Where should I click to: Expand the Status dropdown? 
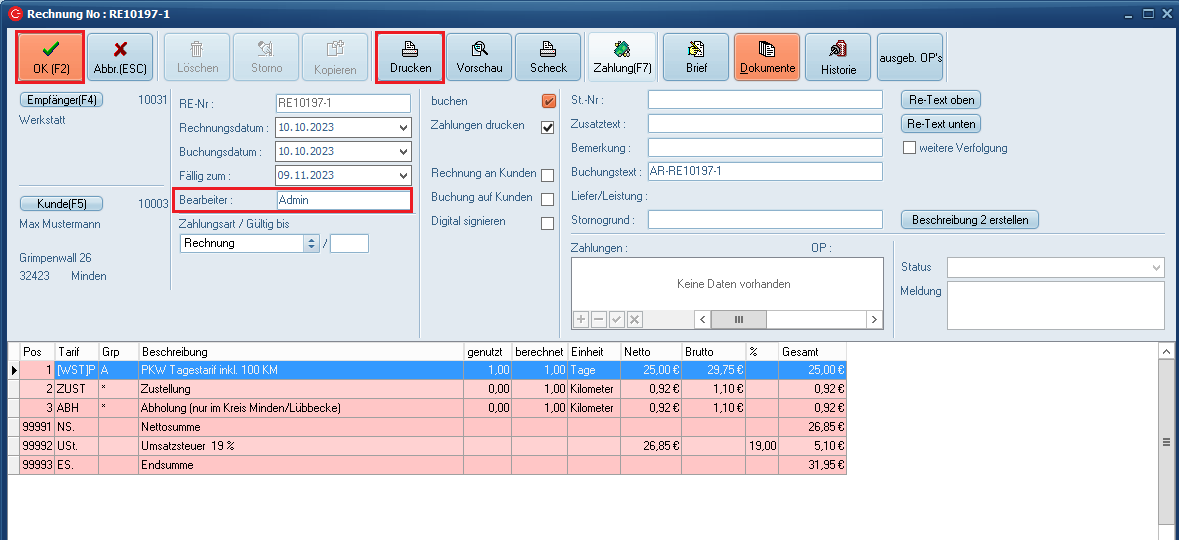(x=1156, y=268)
